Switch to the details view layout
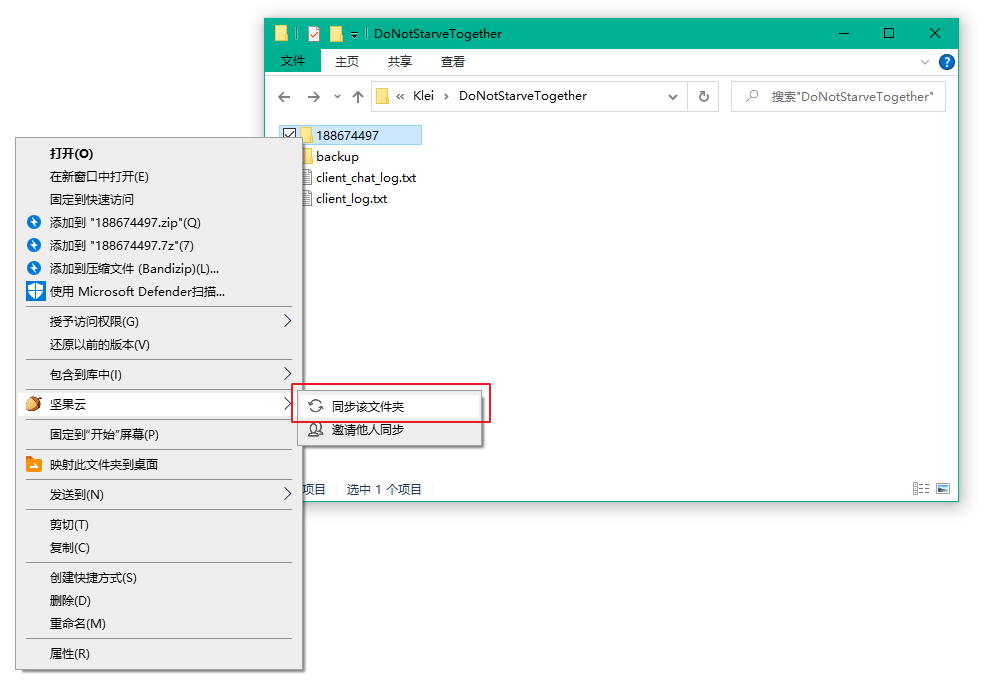Screen dimensions: 985x689 [x=921, y=489]
